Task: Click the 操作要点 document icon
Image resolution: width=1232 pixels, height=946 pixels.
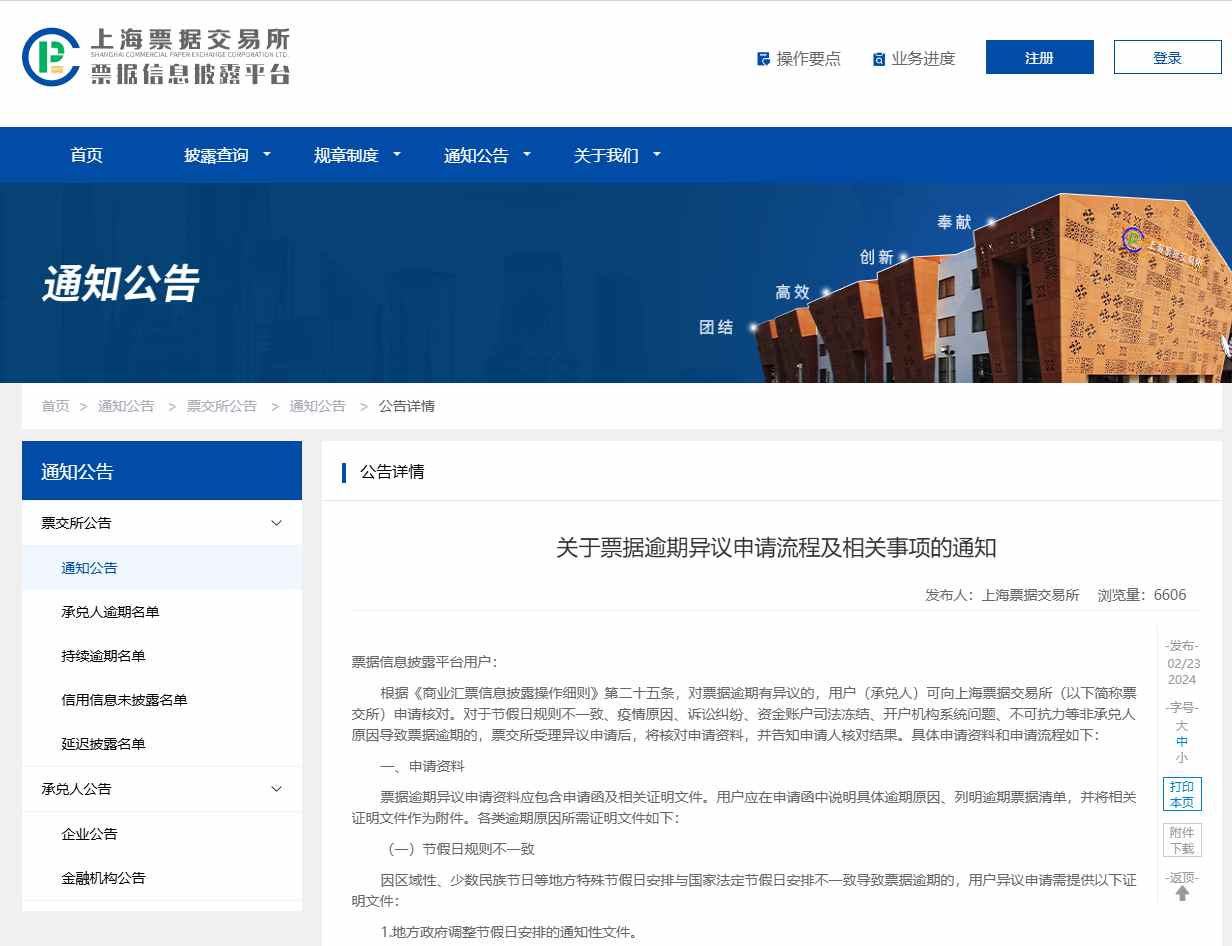Action: (763, 59)
